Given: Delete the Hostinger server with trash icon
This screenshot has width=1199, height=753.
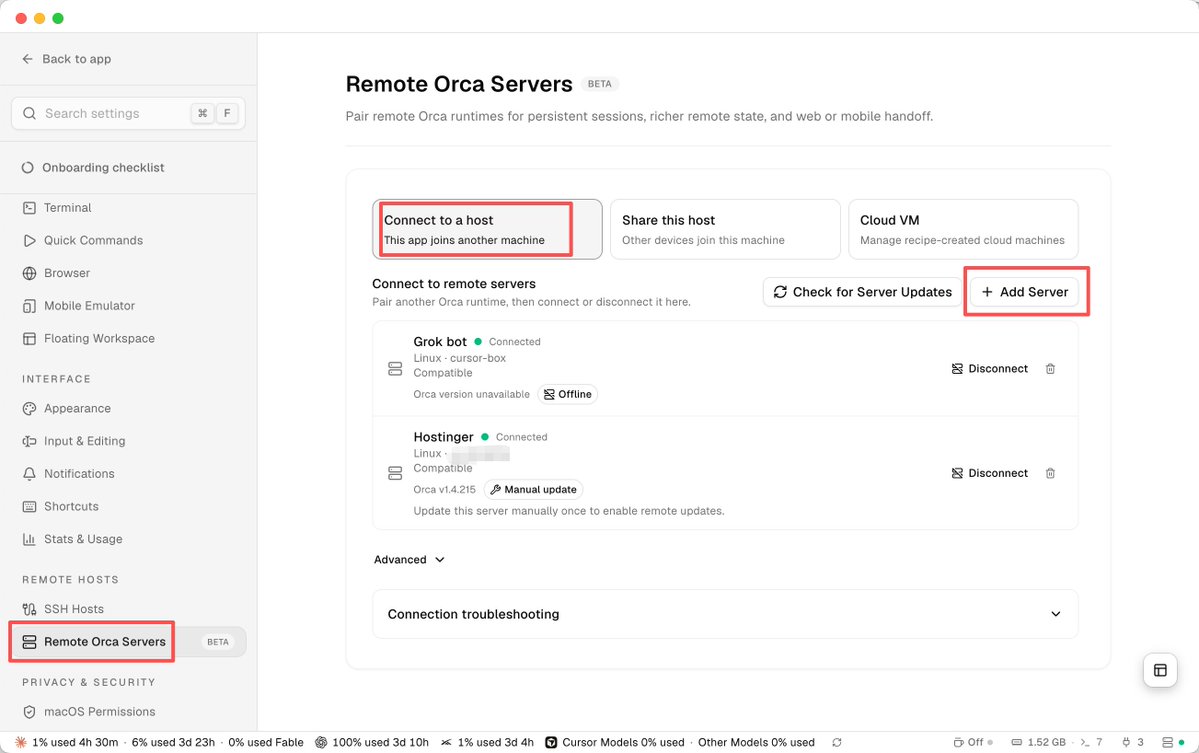Looking at the screenshot, I should (1051, 473).
